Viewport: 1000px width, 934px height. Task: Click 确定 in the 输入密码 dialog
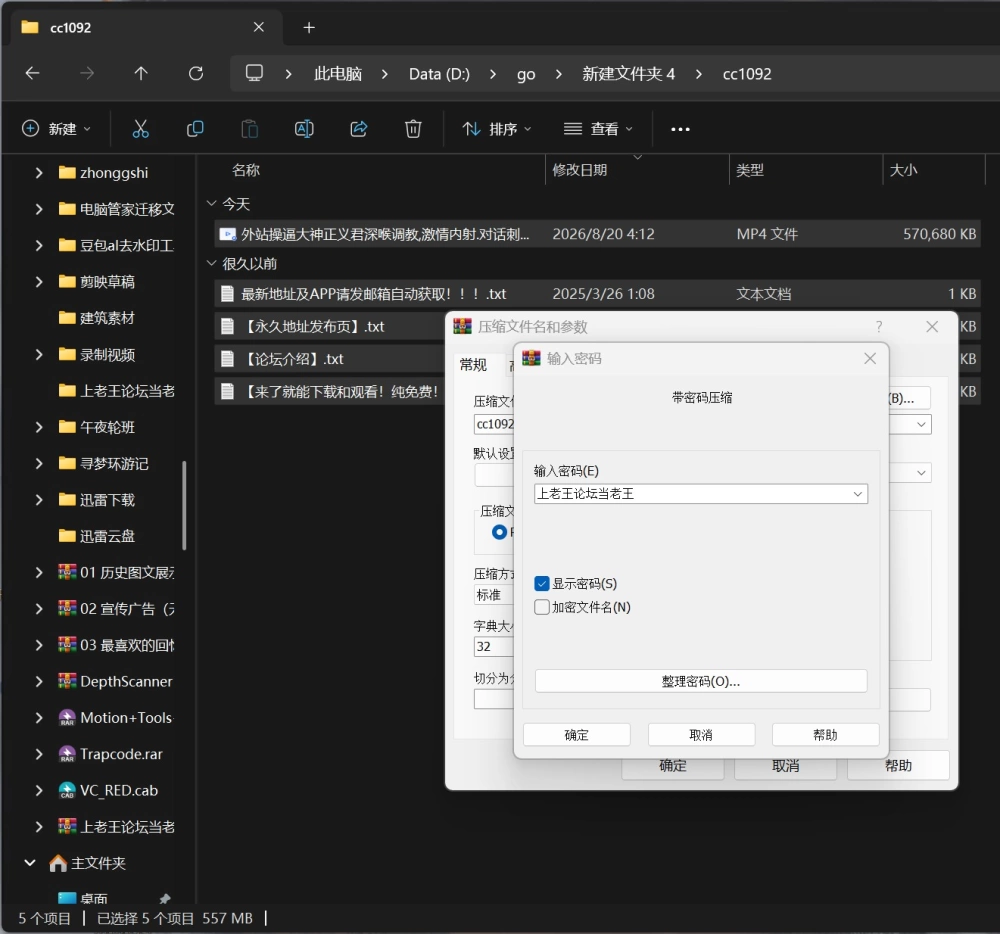[x=577, y=735]
